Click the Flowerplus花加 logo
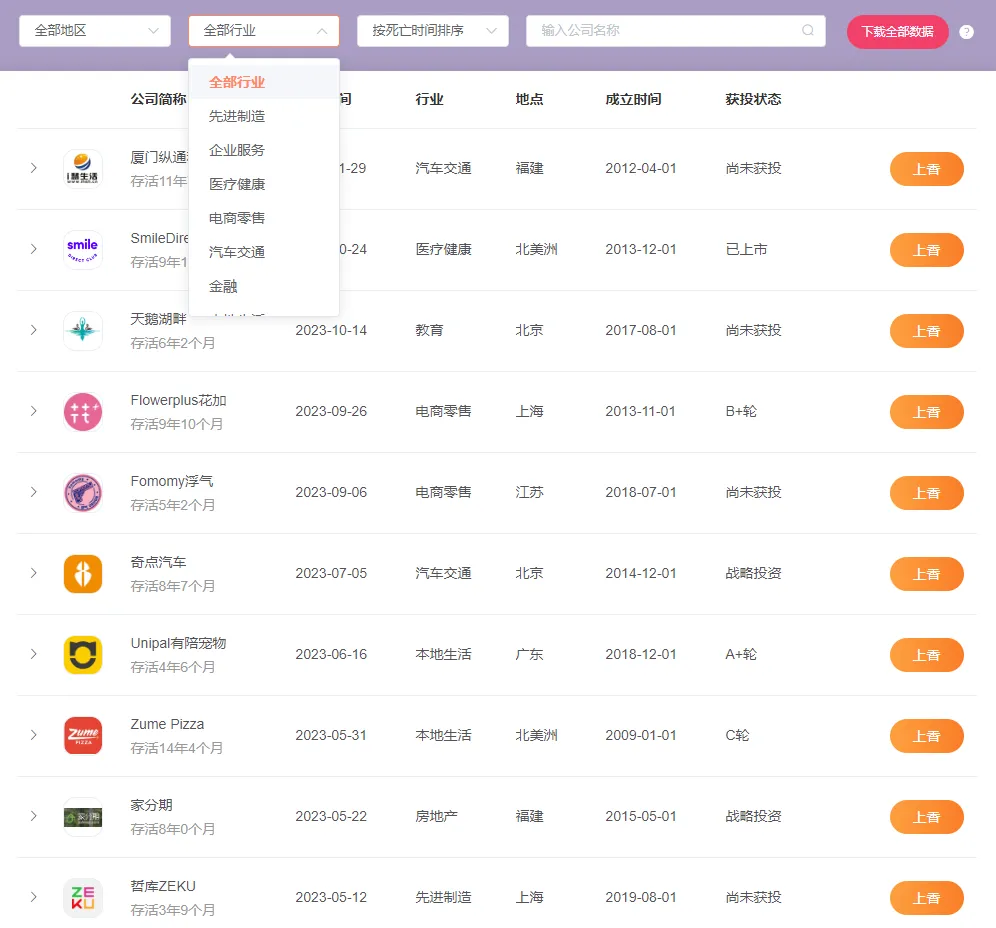Viewport: 996px width, 928px height. click(83, 411)
